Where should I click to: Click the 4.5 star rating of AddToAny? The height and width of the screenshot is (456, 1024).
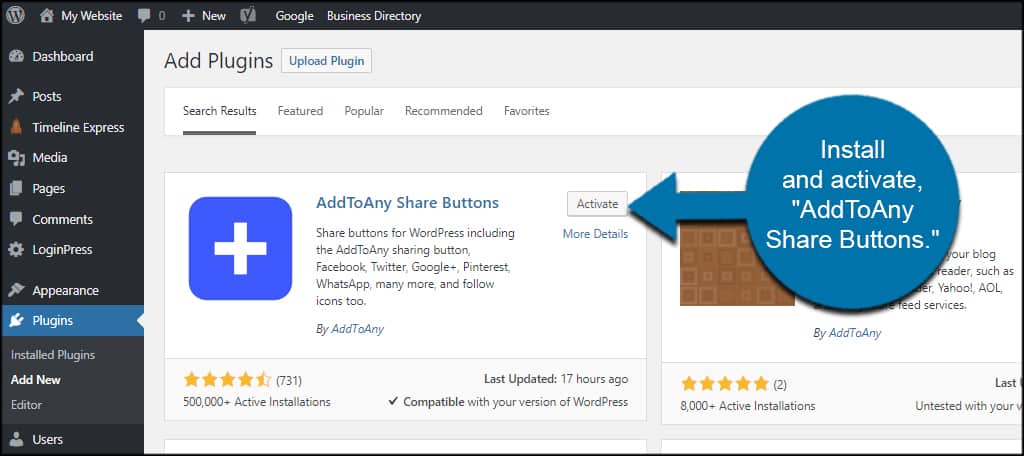227,380
